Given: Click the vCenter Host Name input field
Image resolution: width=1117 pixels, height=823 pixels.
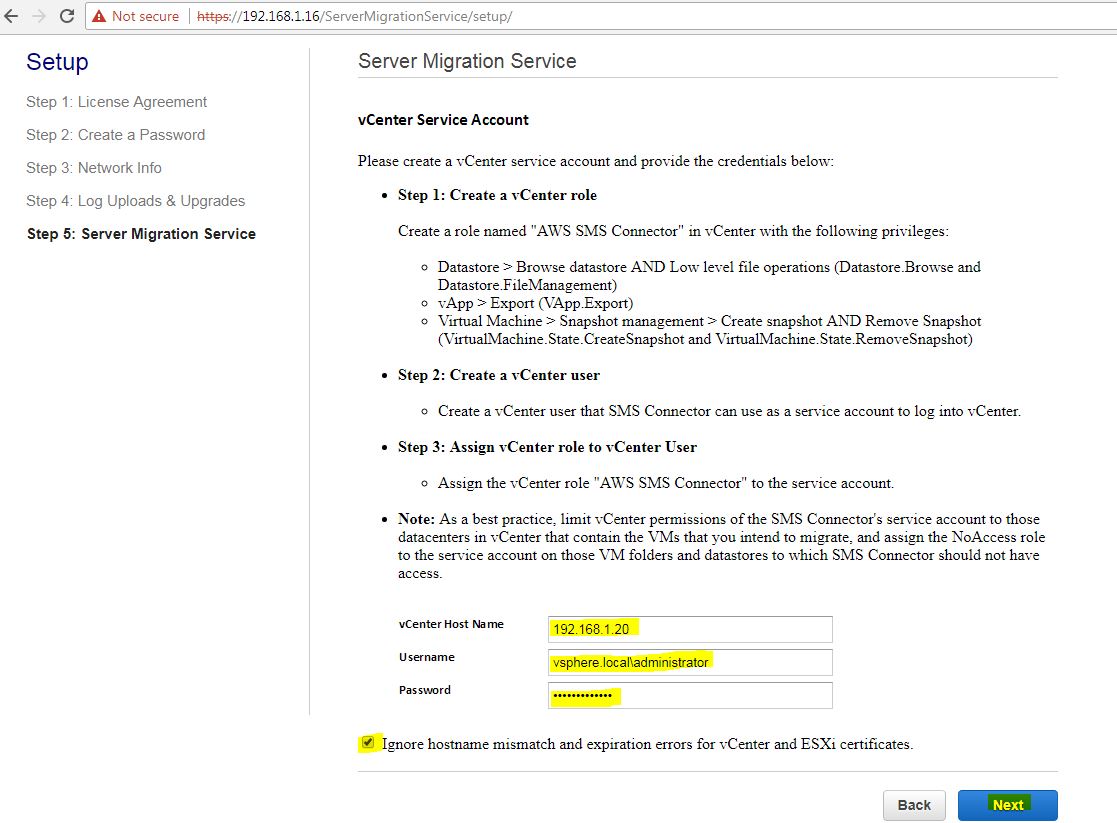Looking at the screenshot, I should (689, 629).
